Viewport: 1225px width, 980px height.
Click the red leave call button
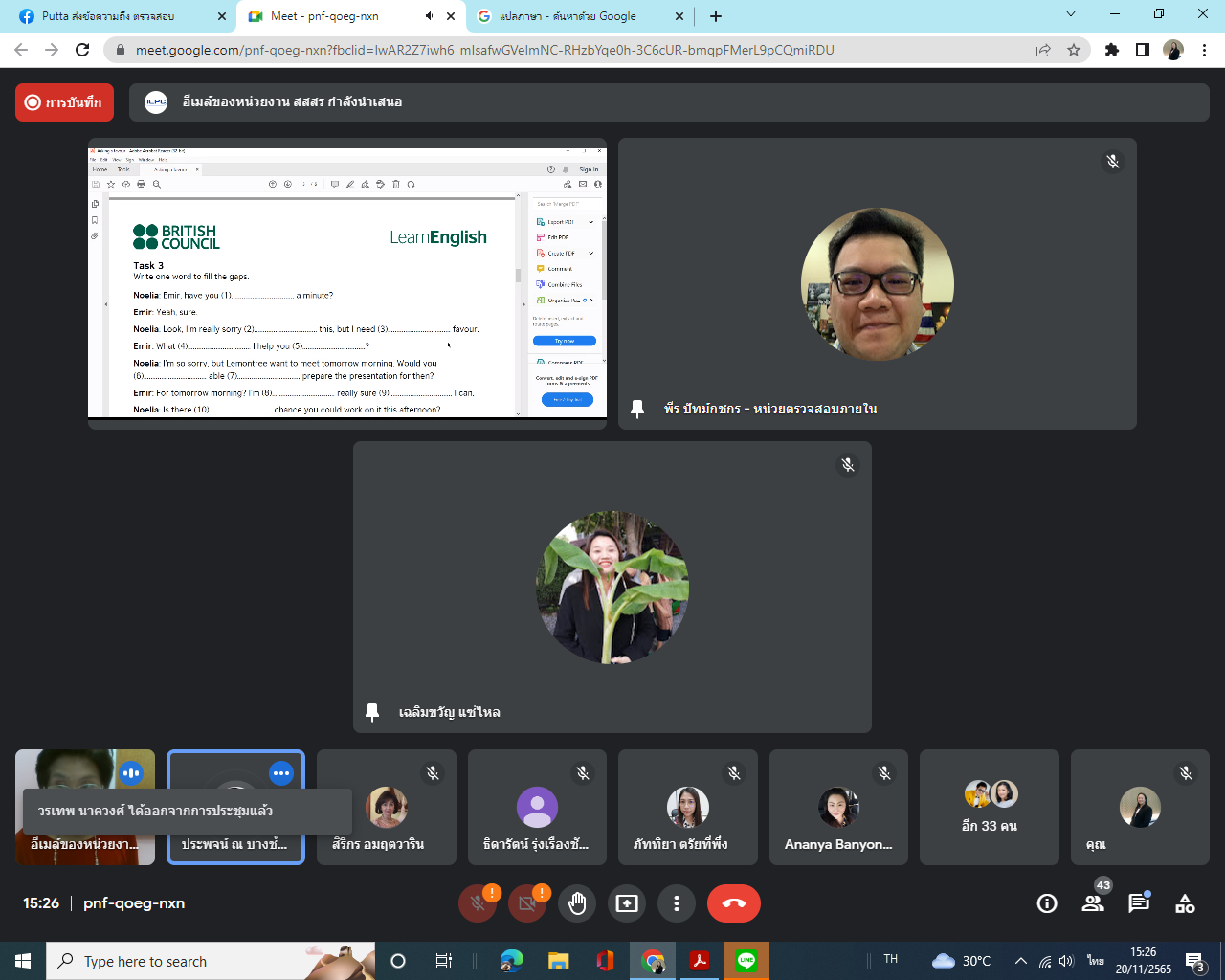[x=734, y=903]
